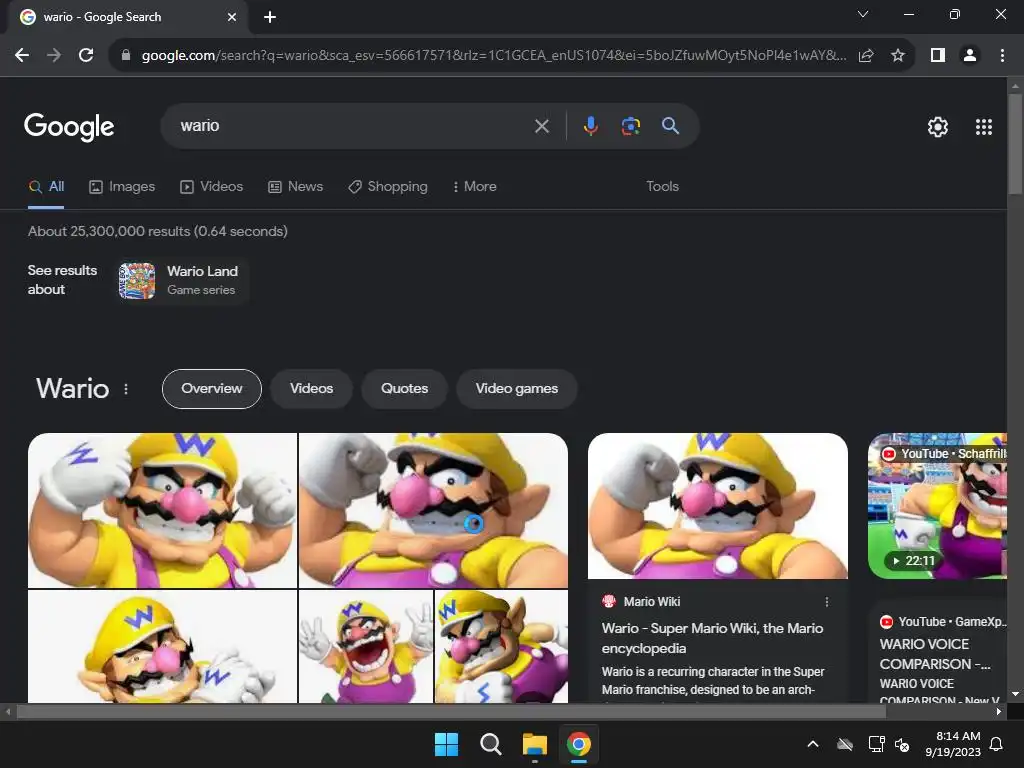Reload the Google search page
Screen dimensions: 1024x768
point(86,56)
